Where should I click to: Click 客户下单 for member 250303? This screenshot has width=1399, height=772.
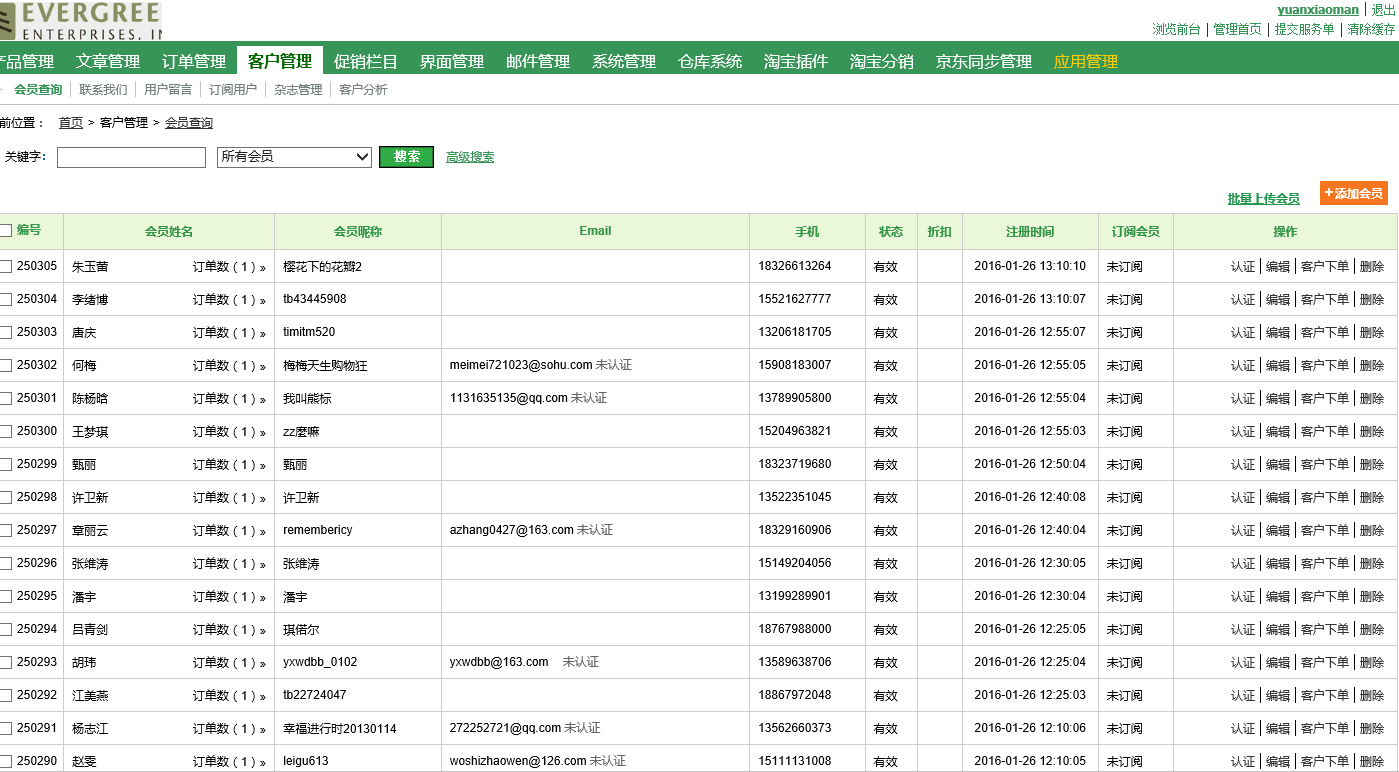pos(1325,333)
